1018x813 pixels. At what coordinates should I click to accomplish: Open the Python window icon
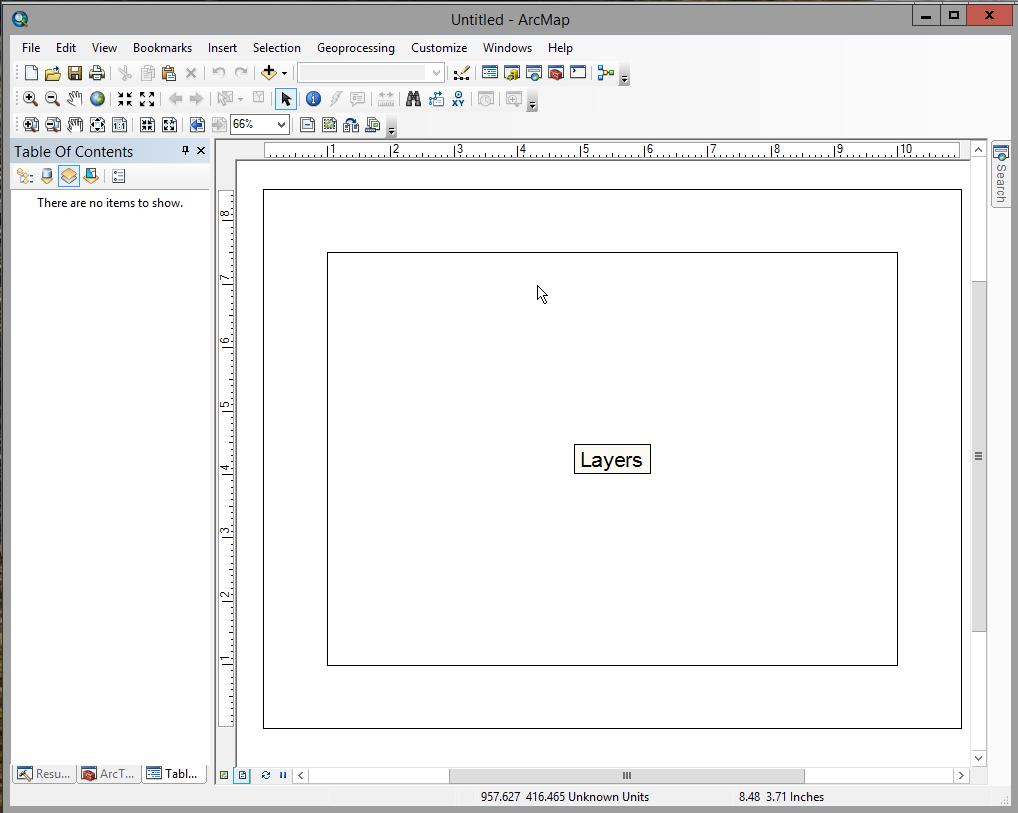pos(578,73)
